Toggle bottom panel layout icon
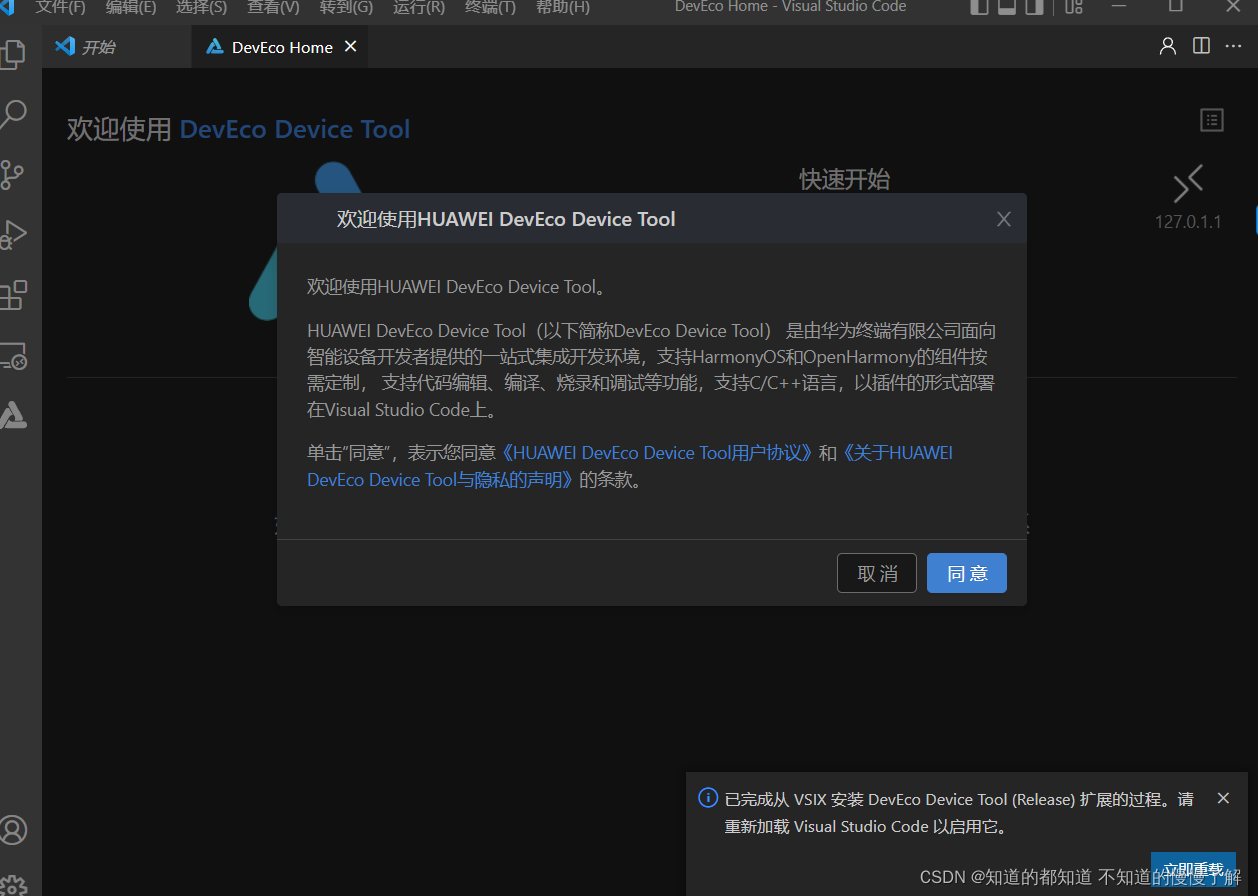 (1007, 7)
